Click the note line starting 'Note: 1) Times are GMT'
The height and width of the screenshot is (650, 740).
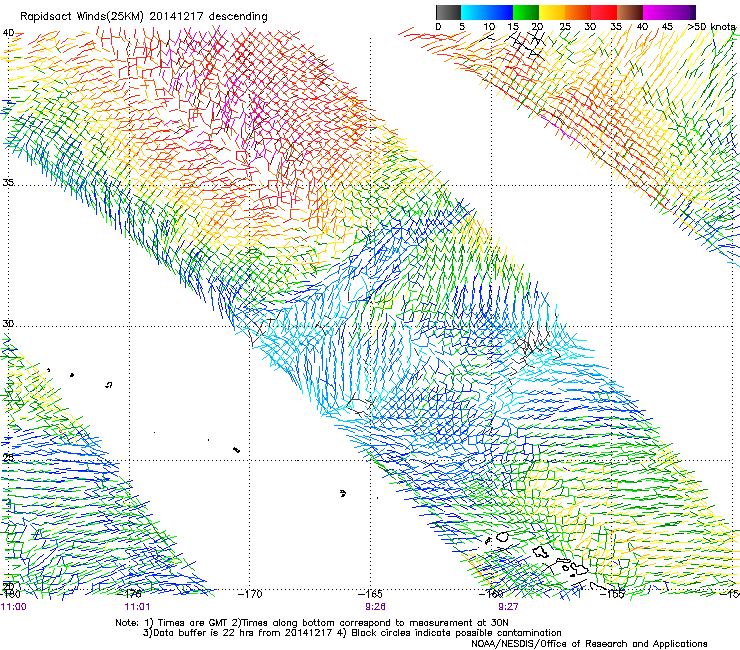(x=312, y=623)
